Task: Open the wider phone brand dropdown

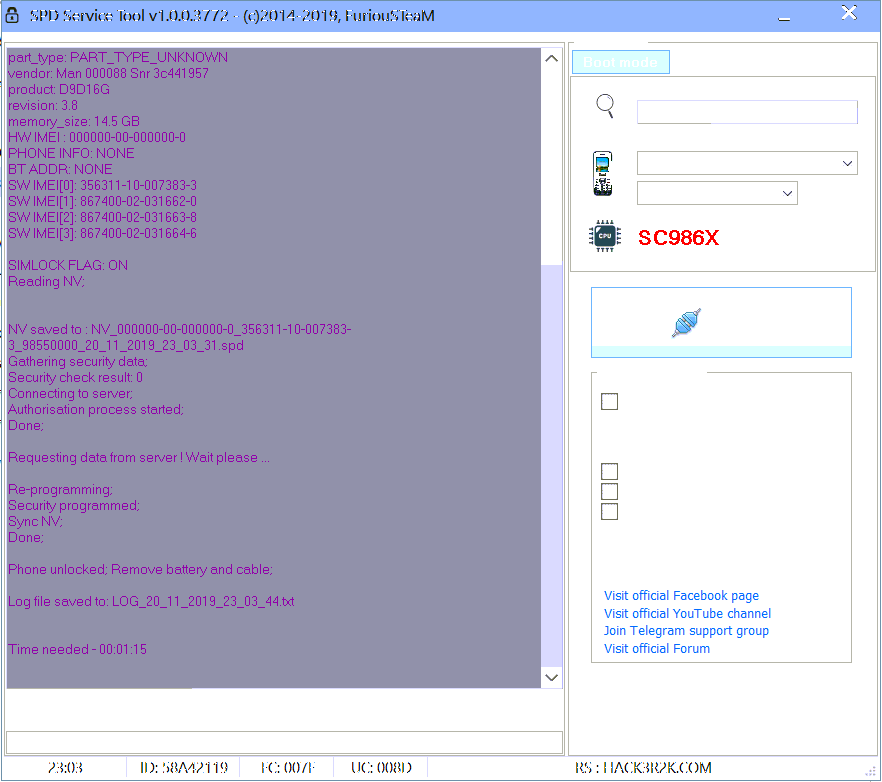Action: [x=747, y=163]
